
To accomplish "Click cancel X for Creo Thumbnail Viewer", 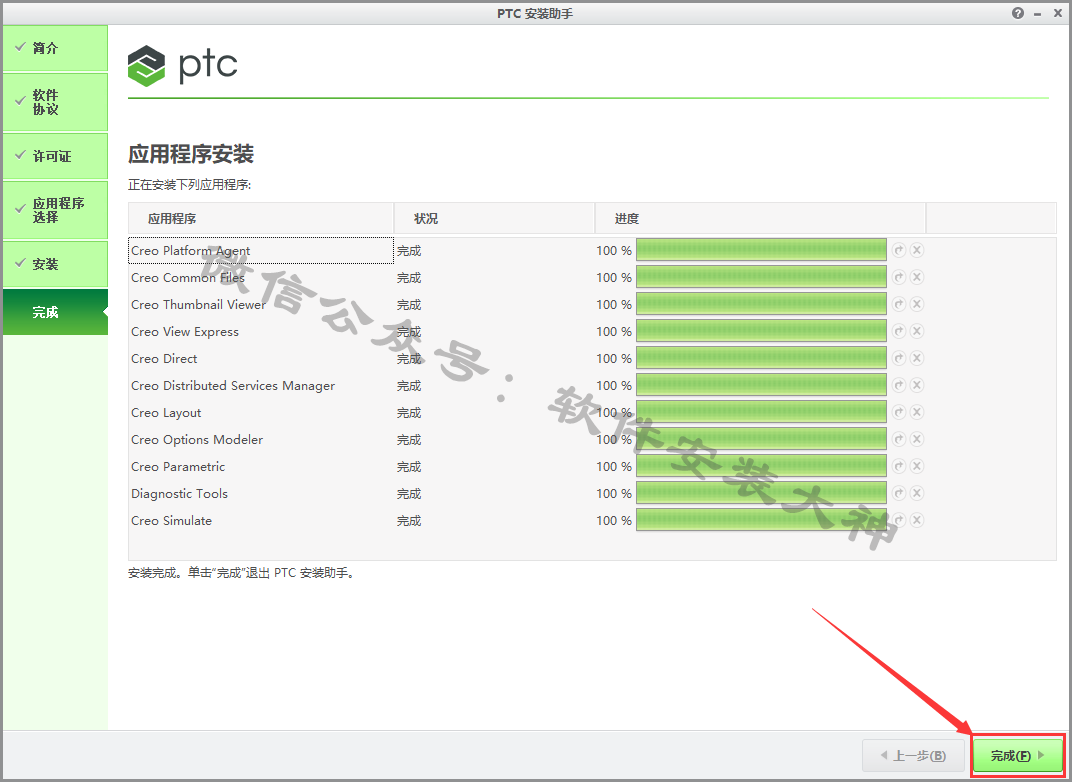I will (x=917, y=304).
